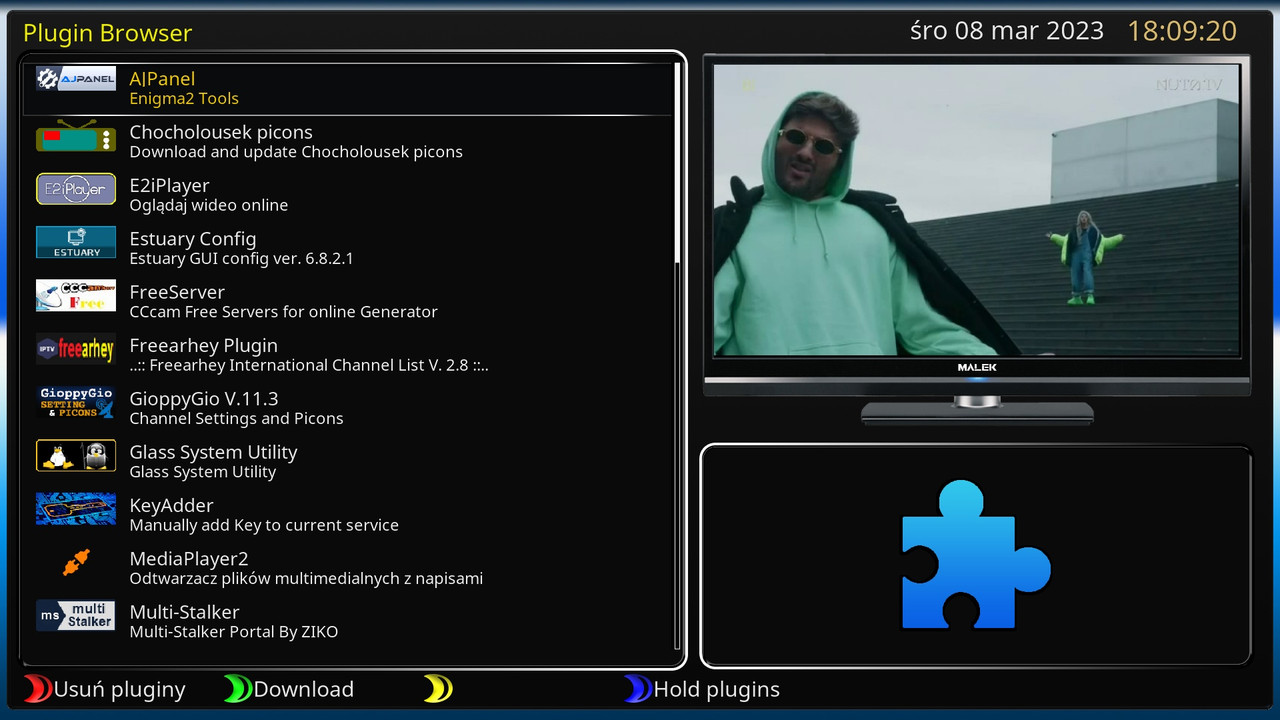The width and height of the screenshot is (1280, 720).
Task: Select the KeyAdder entry title
Action: (x=171, y=506)
